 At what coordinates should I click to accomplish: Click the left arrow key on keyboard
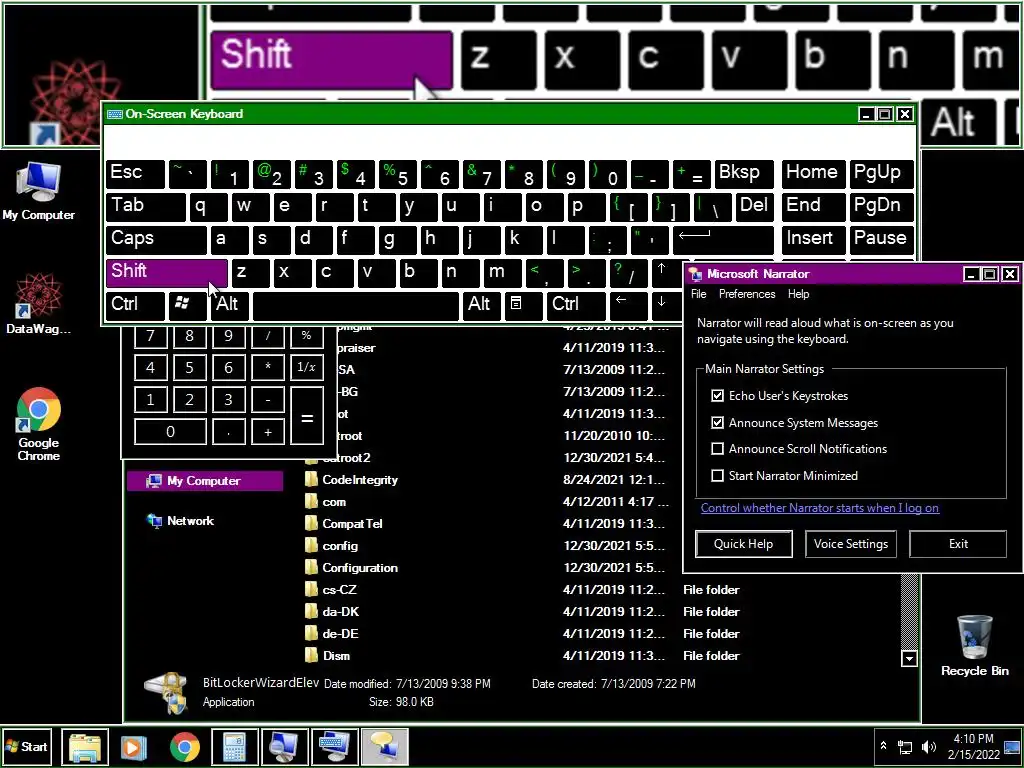(x=628, y=305)
